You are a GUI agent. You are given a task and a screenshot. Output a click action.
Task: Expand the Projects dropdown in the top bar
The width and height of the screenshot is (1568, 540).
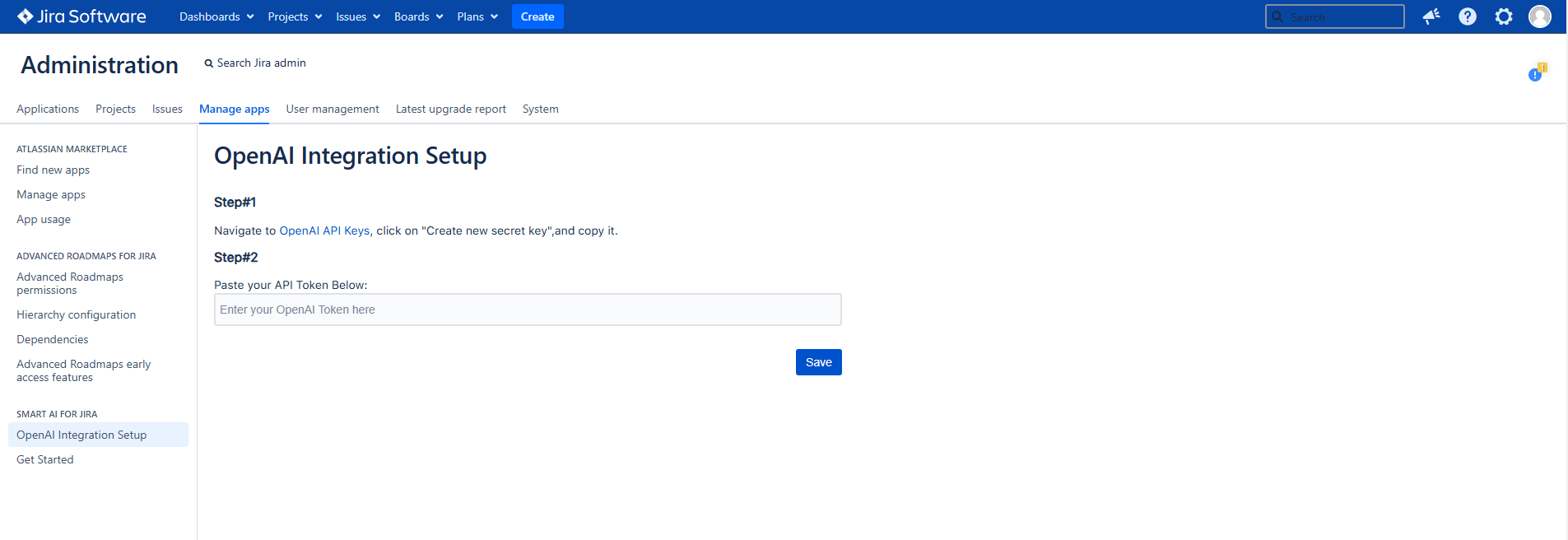pos(295,16)
